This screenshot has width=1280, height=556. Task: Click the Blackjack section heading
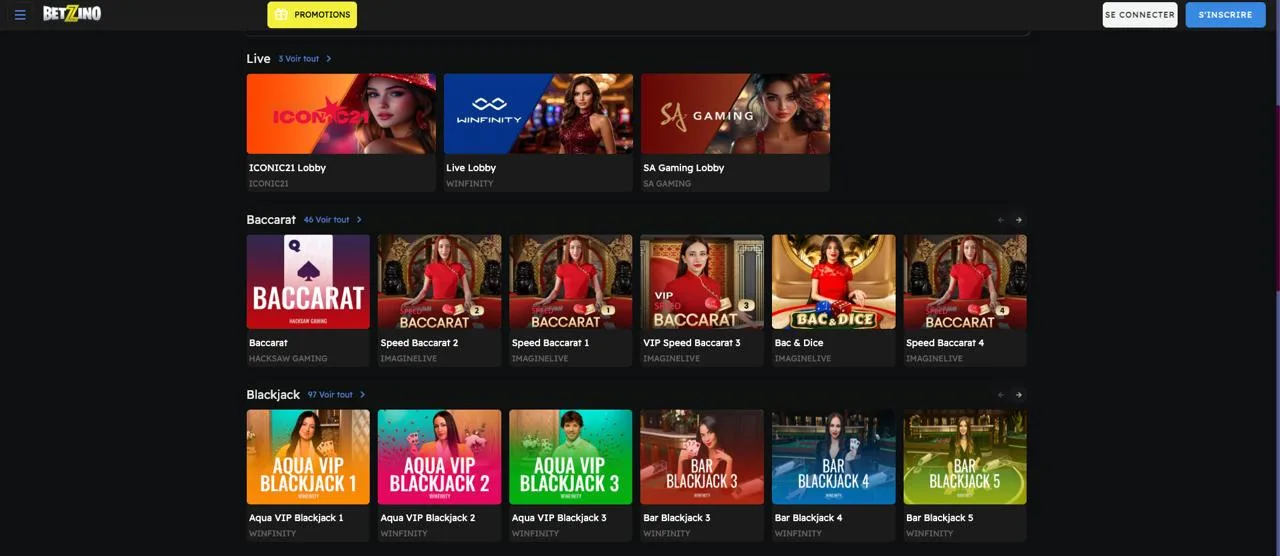[273, 395]
